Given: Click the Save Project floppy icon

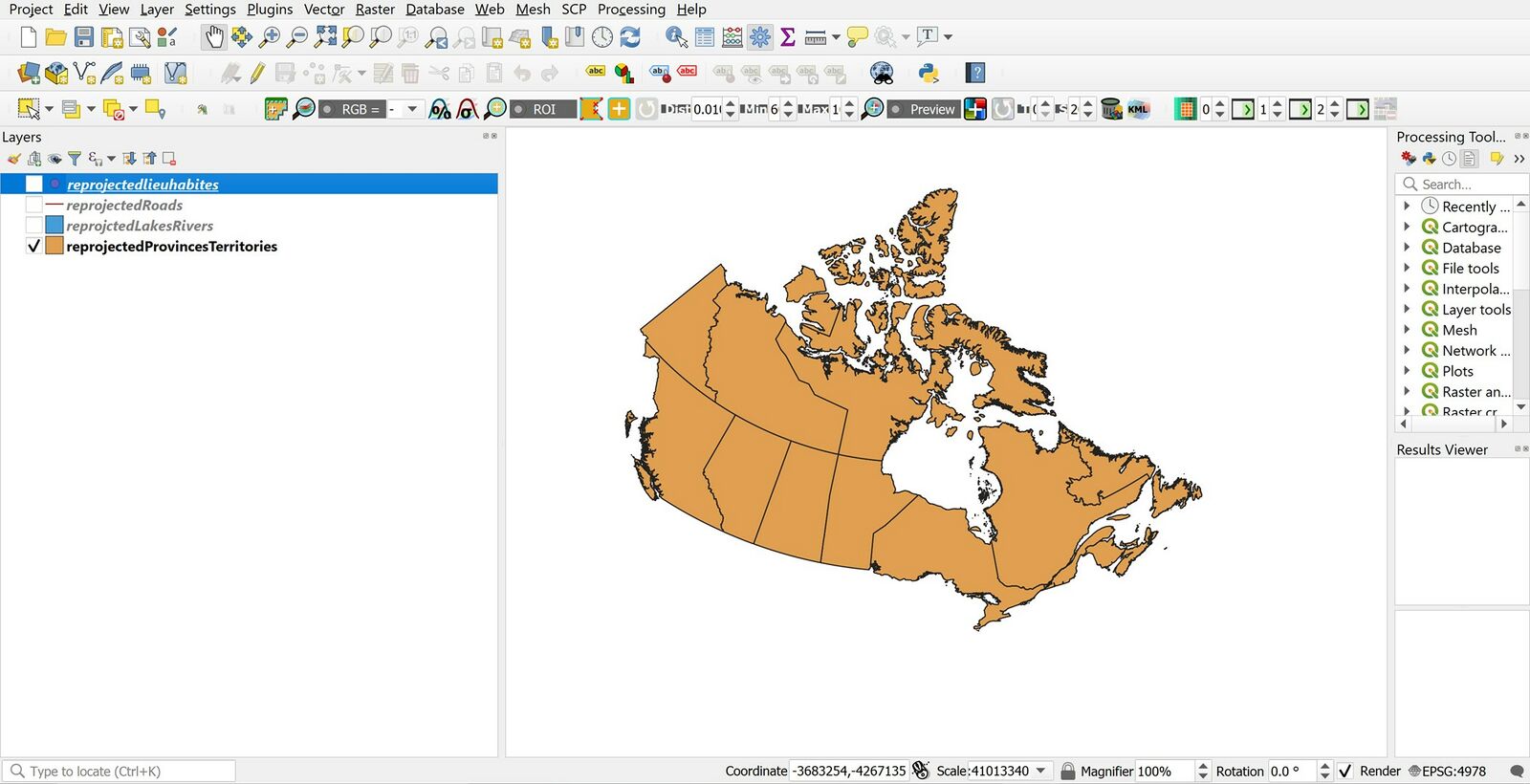Looking at the screenshot, I should pyautogui.click(x=84, y=37).
